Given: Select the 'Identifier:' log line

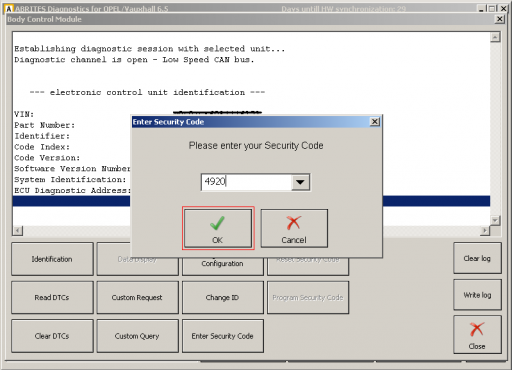Looking at the screenshot, I should (x=42, y=136).
